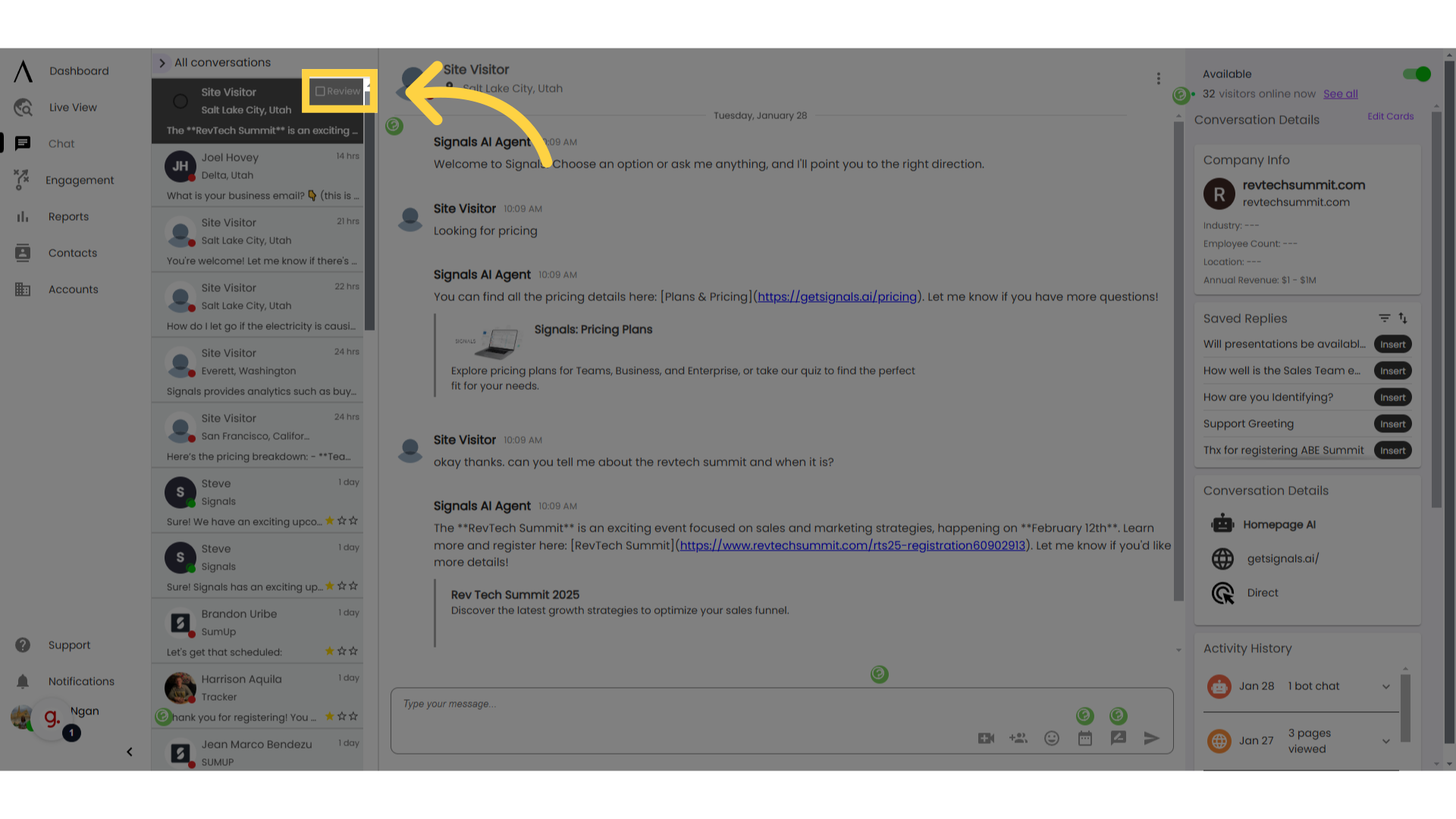Viewport: 1456px width, 819px height.
Task: Insert 'Thx for registering ABE Summit' reply
Action: pos(1393,451)
